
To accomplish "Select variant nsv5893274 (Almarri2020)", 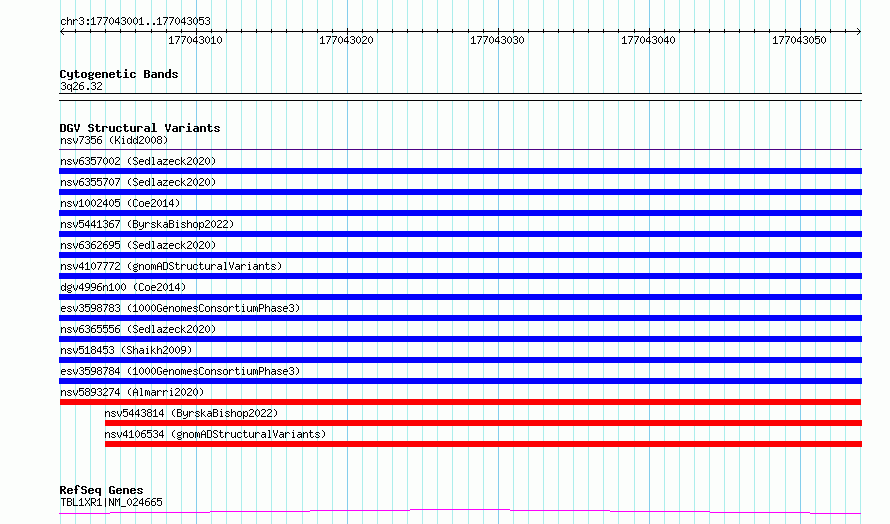I will [x=132, y=392].
